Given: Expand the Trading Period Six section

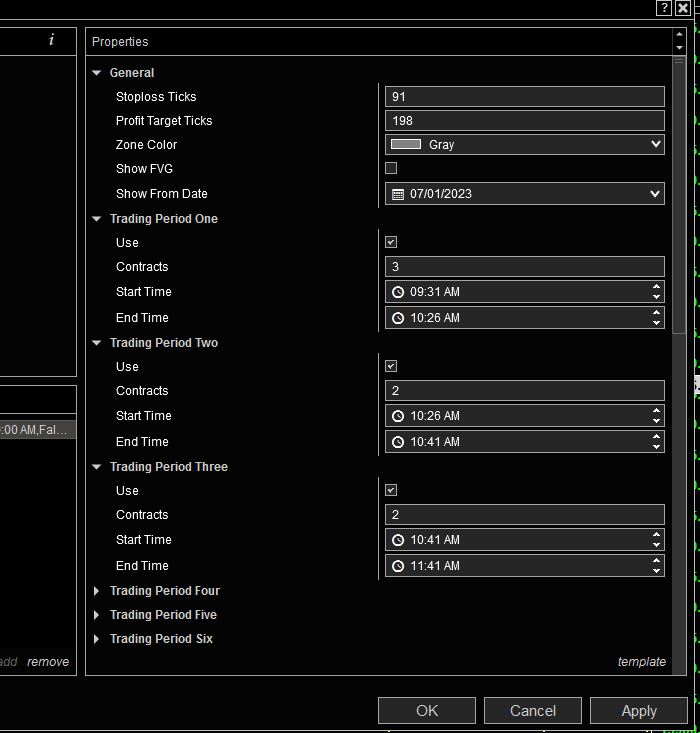Looking at the screenshot, I should (96, 639).
